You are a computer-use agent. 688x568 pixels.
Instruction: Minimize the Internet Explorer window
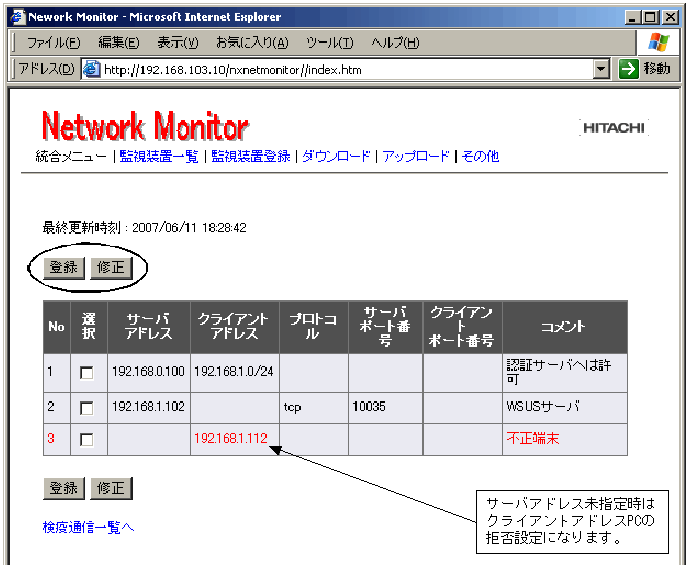tap(632, 18)
